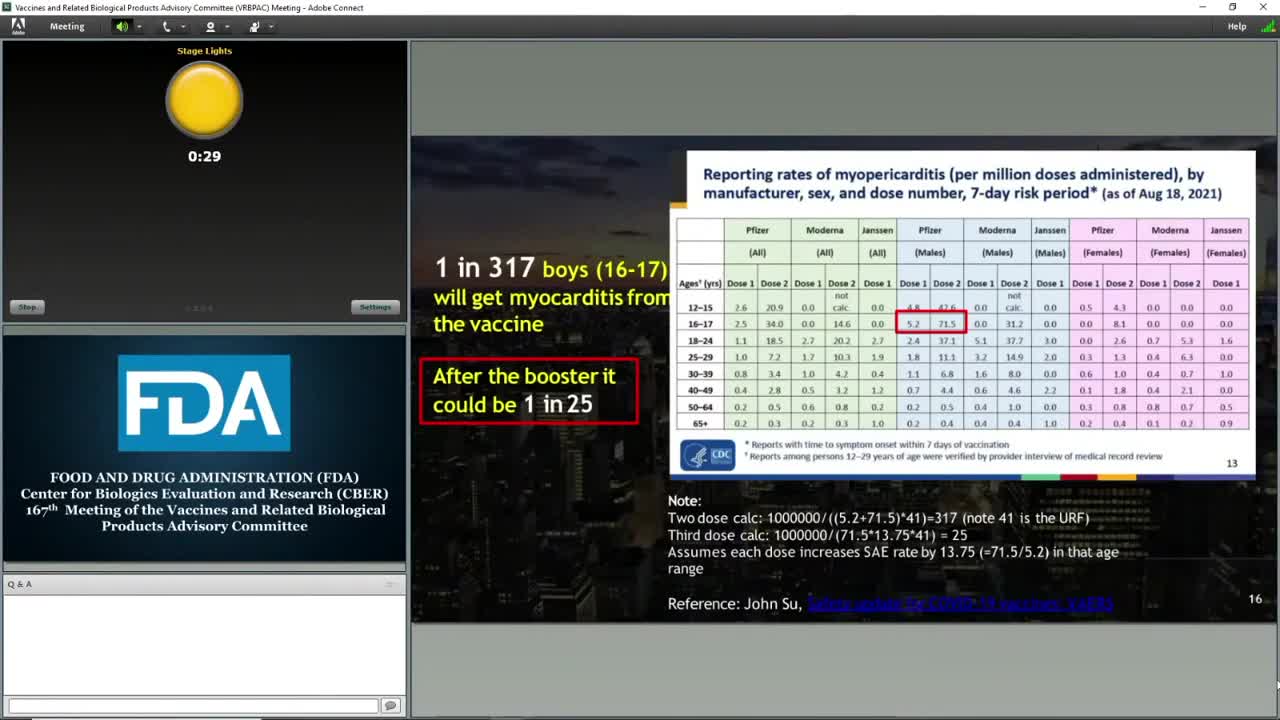Click the 'Two dose calc' note line
The width and height of the screenshot is (1280, 720).
pyautogui.click(x=878, y=518)
